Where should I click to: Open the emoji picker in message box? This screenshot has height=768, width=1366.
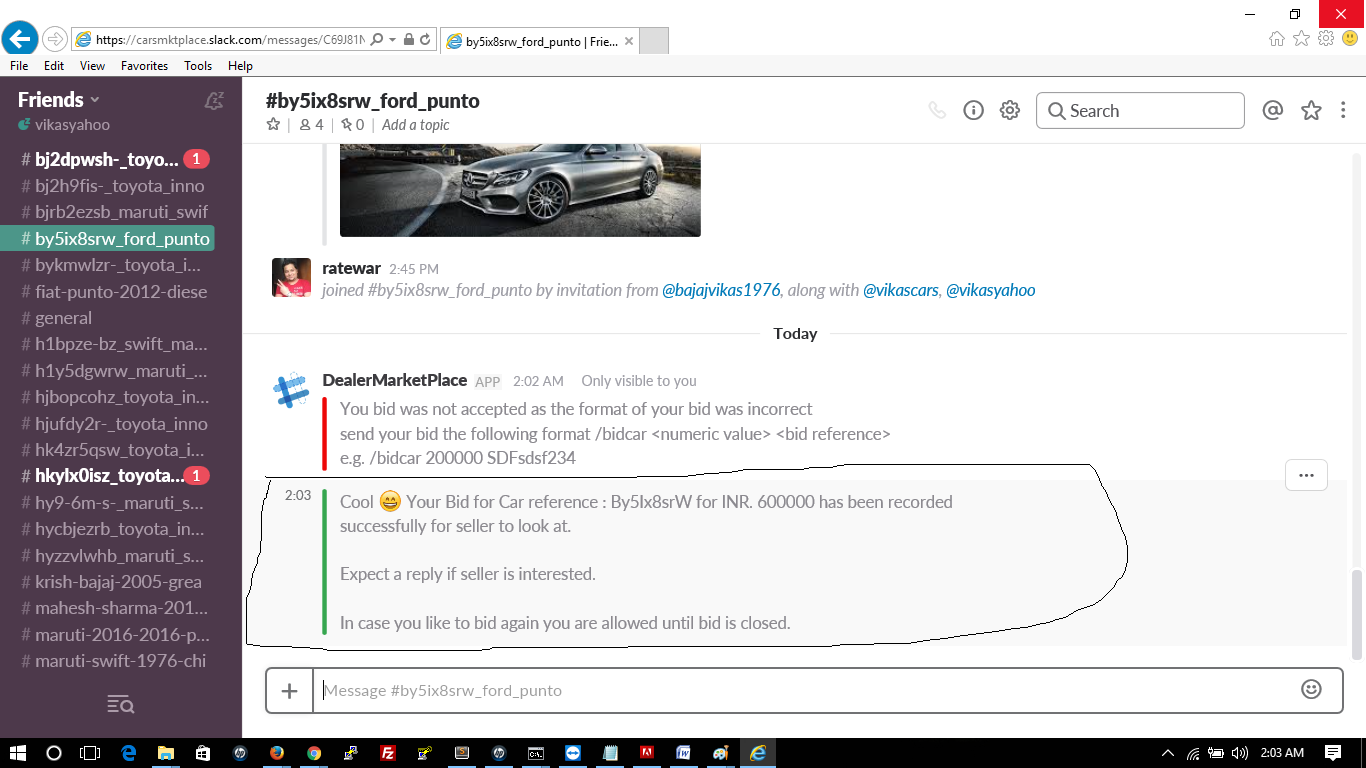coord(1311,689)
